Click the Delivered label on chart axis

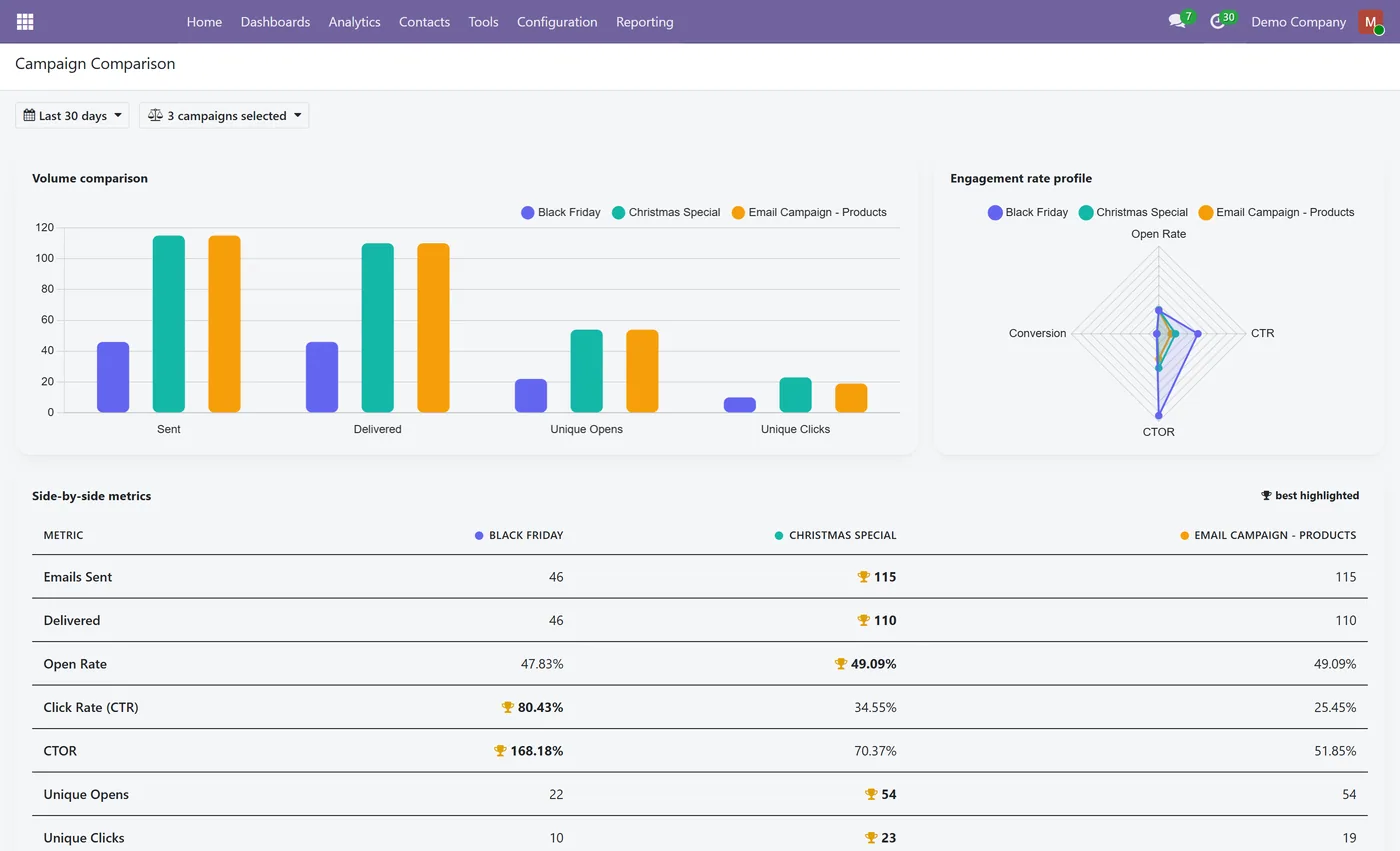coord(378,429)
